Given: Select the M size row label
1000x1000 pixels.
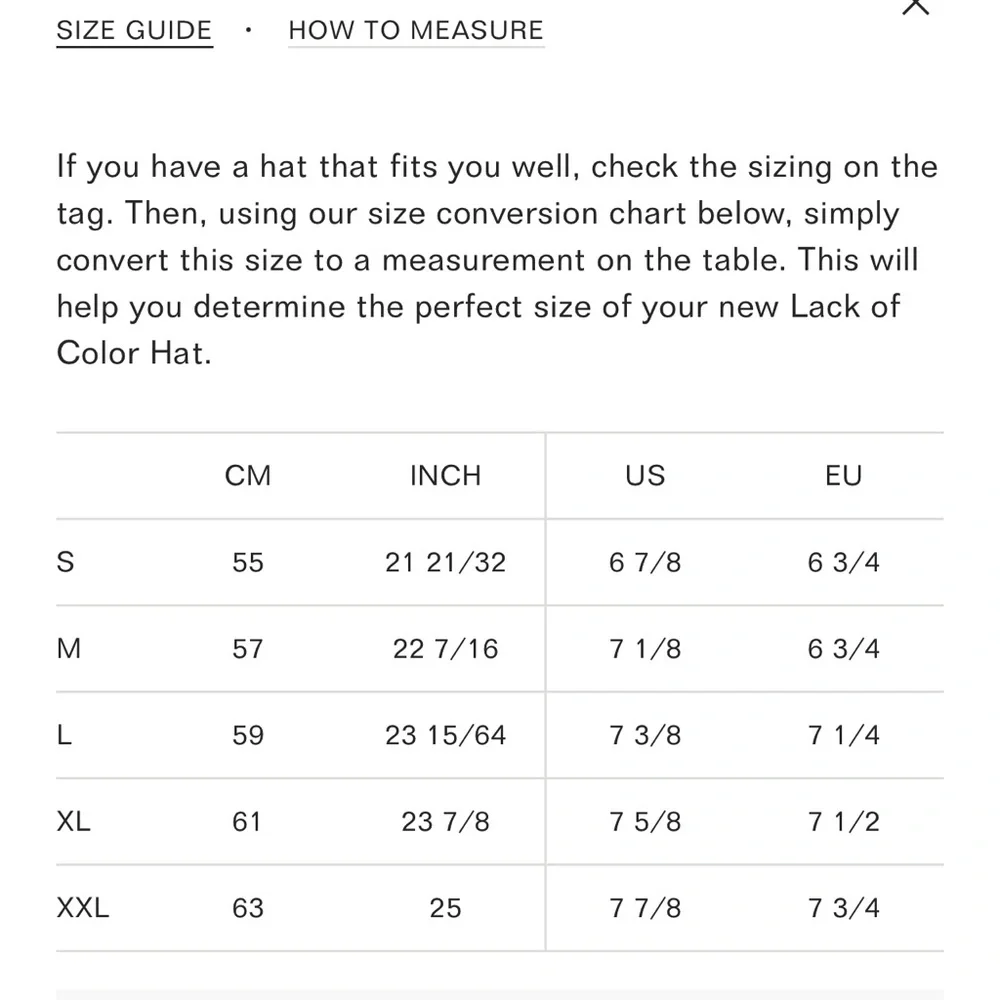Looking at the screenshot, I should pyautogui.click(x=69, y=649).
